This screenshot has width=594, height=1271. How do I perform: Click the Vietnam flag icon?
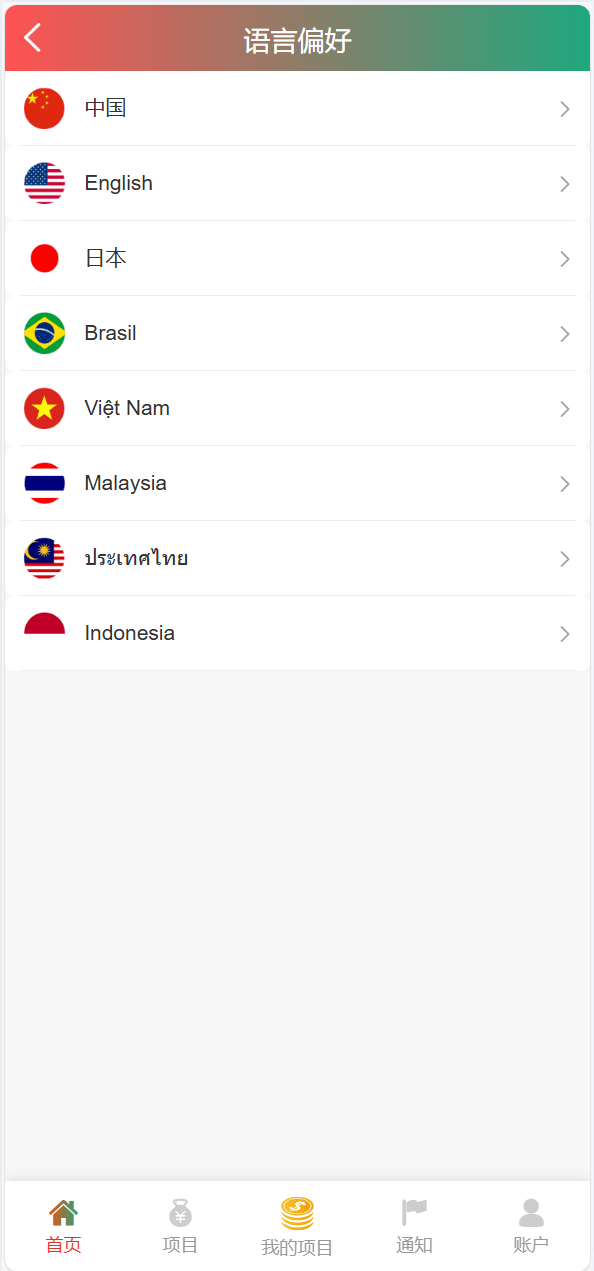44,408
